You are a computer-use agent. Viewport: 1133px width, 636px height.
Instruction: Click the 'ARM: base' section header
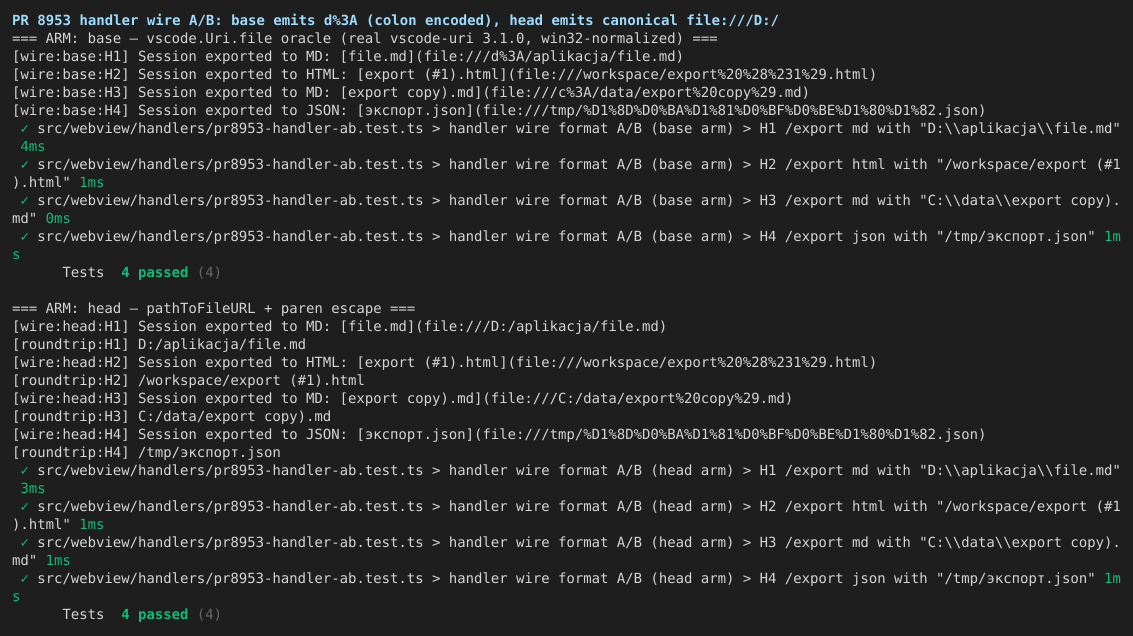[365, 38]
